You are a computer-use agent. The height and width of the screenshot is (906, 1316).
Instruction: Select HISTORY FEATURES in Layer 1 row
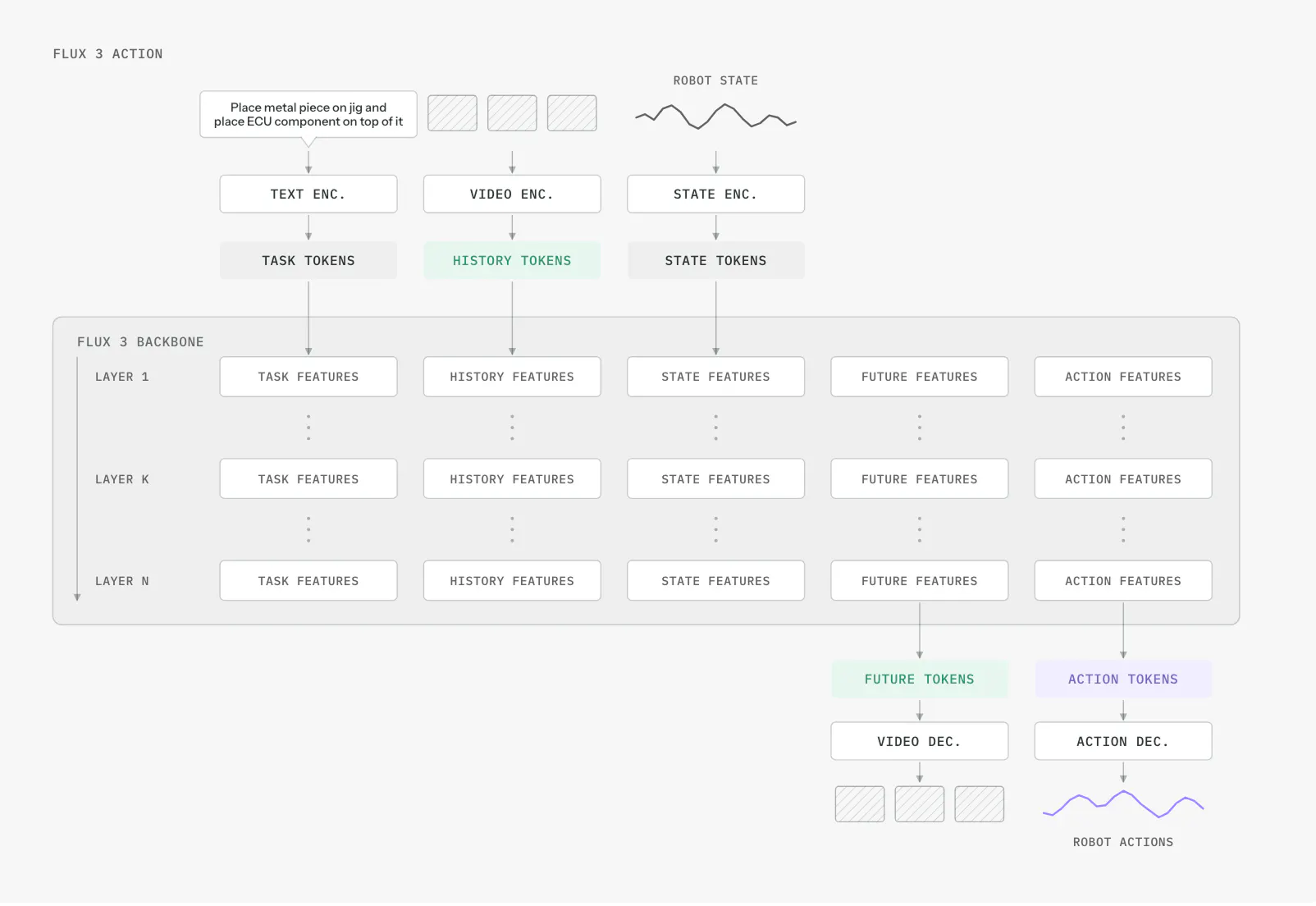coord(512,377)
